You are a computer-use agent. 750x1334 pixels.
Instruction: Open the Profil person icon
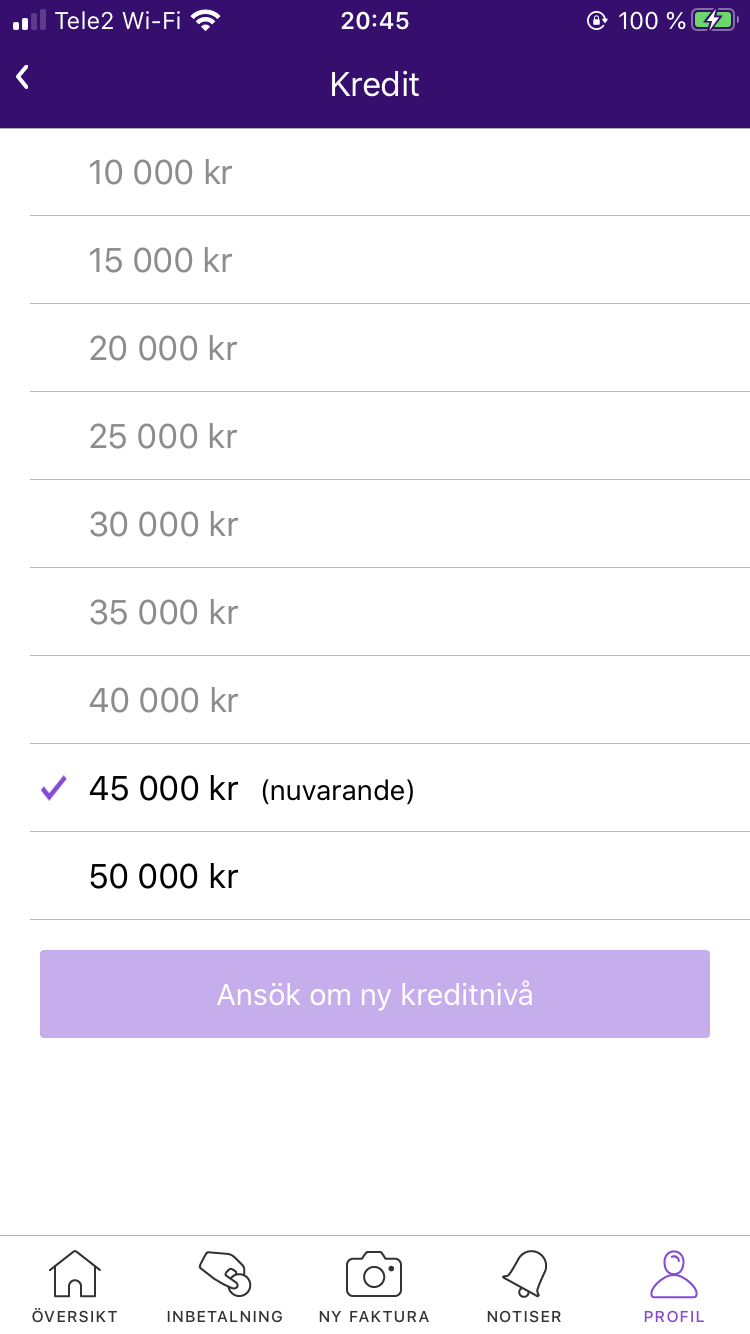pos(674,1274)
